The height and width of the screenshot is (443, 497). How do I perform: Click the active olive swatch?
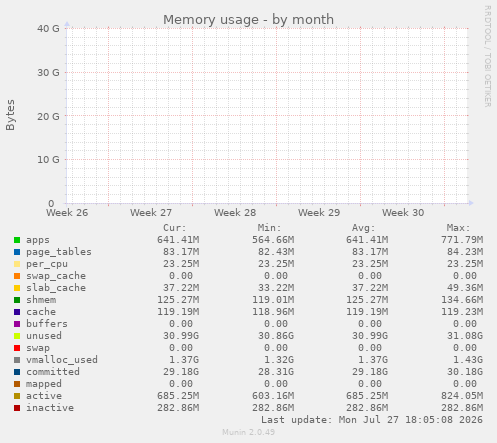pyautogui.click(x=17, y=396)
